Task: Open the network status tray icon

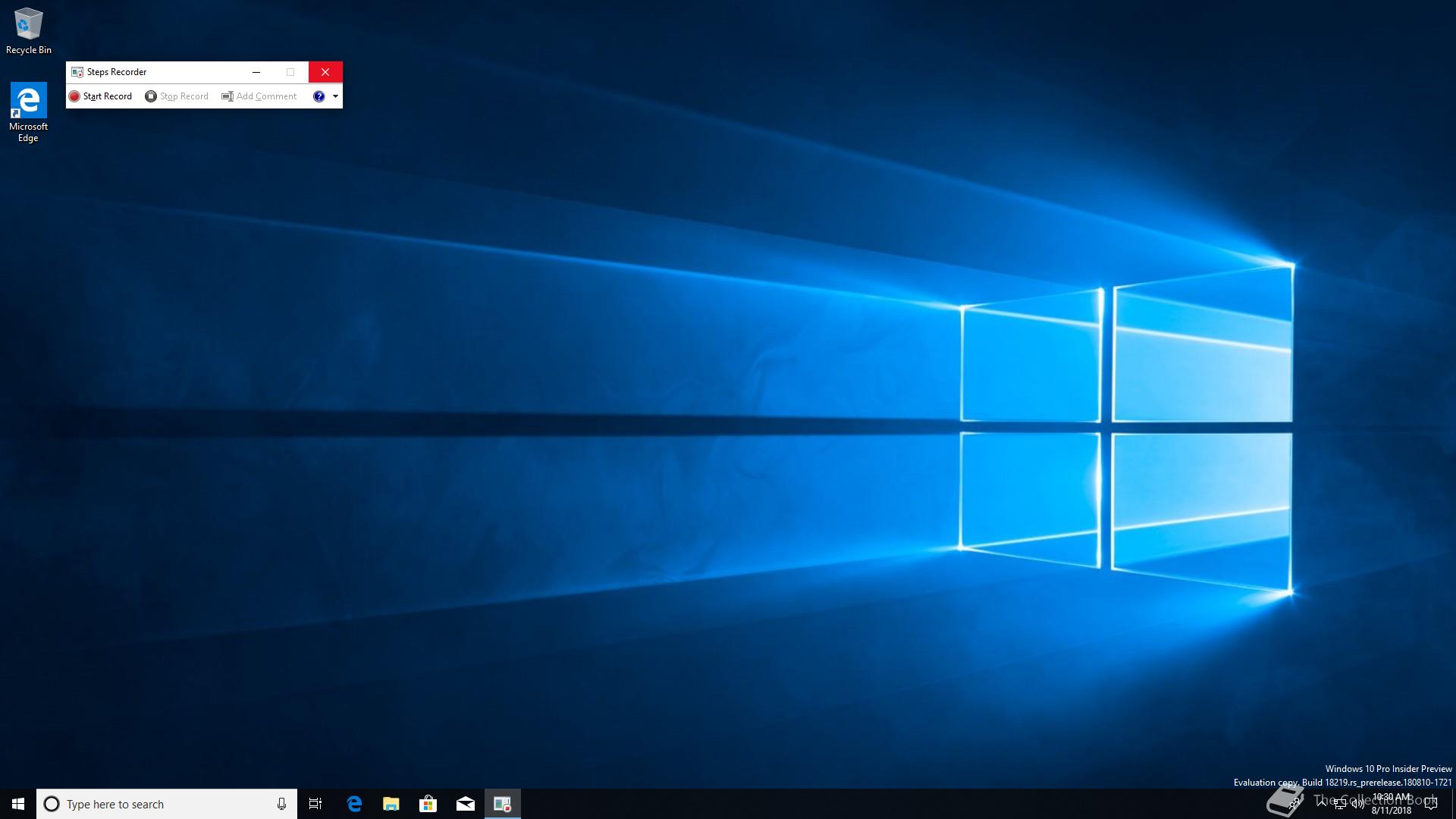Action: pos(1340,805)
